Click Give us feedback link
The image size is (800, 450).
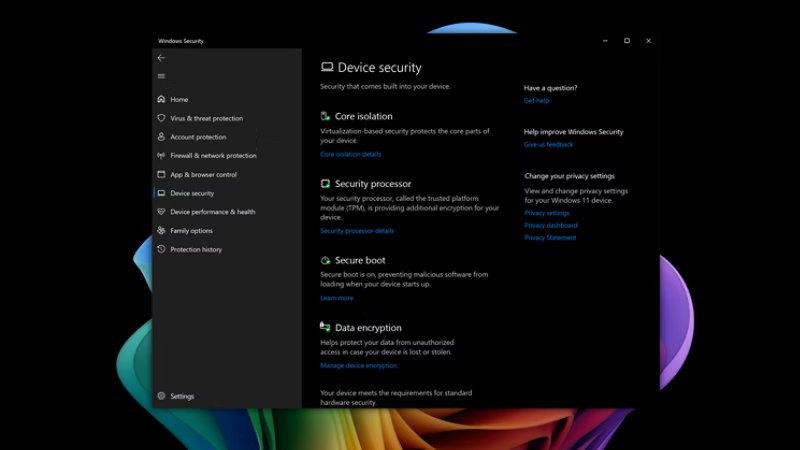tap(548, 144)
